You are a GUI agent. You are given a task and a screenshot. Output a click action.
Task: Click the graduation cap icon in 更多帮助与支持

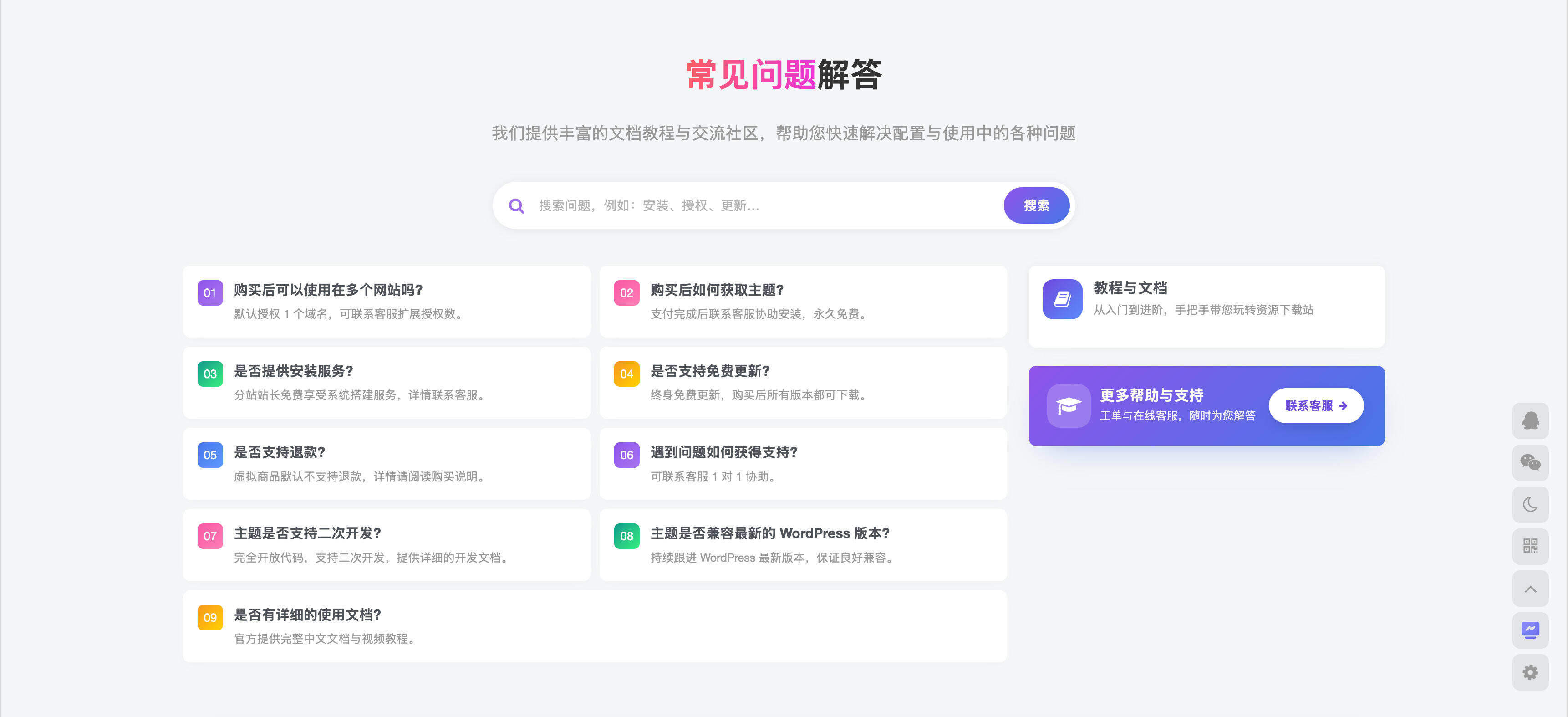click(1068, 406)
